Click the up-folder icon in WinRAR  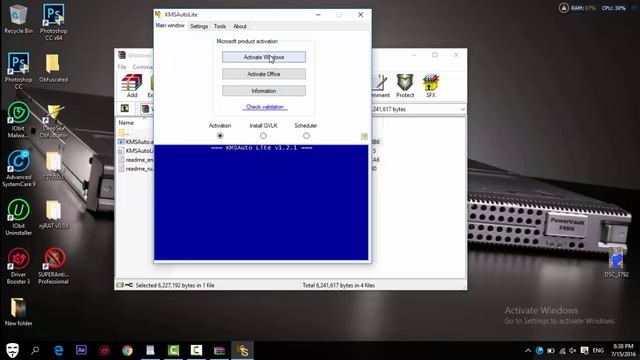pyautogui.click(x=125, y=109)
